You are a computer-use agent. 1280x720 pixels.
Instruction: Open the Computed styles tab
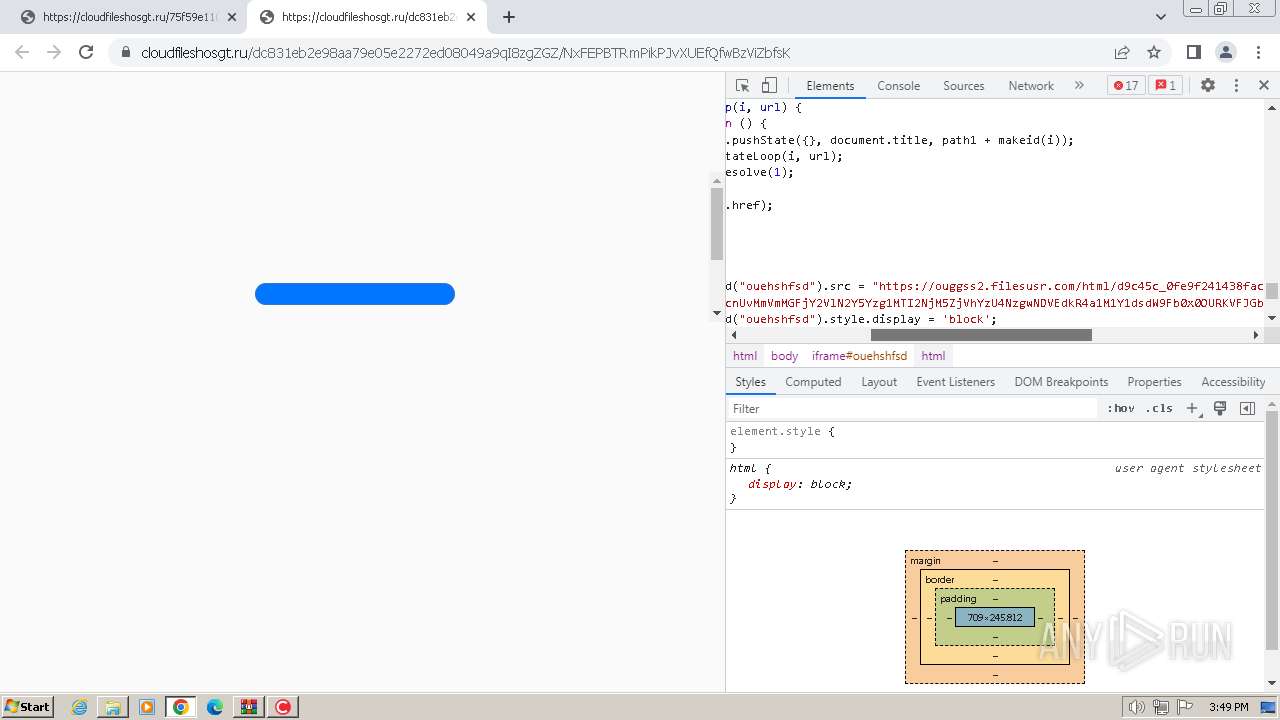pyautogui.click(x=813, y=382)
